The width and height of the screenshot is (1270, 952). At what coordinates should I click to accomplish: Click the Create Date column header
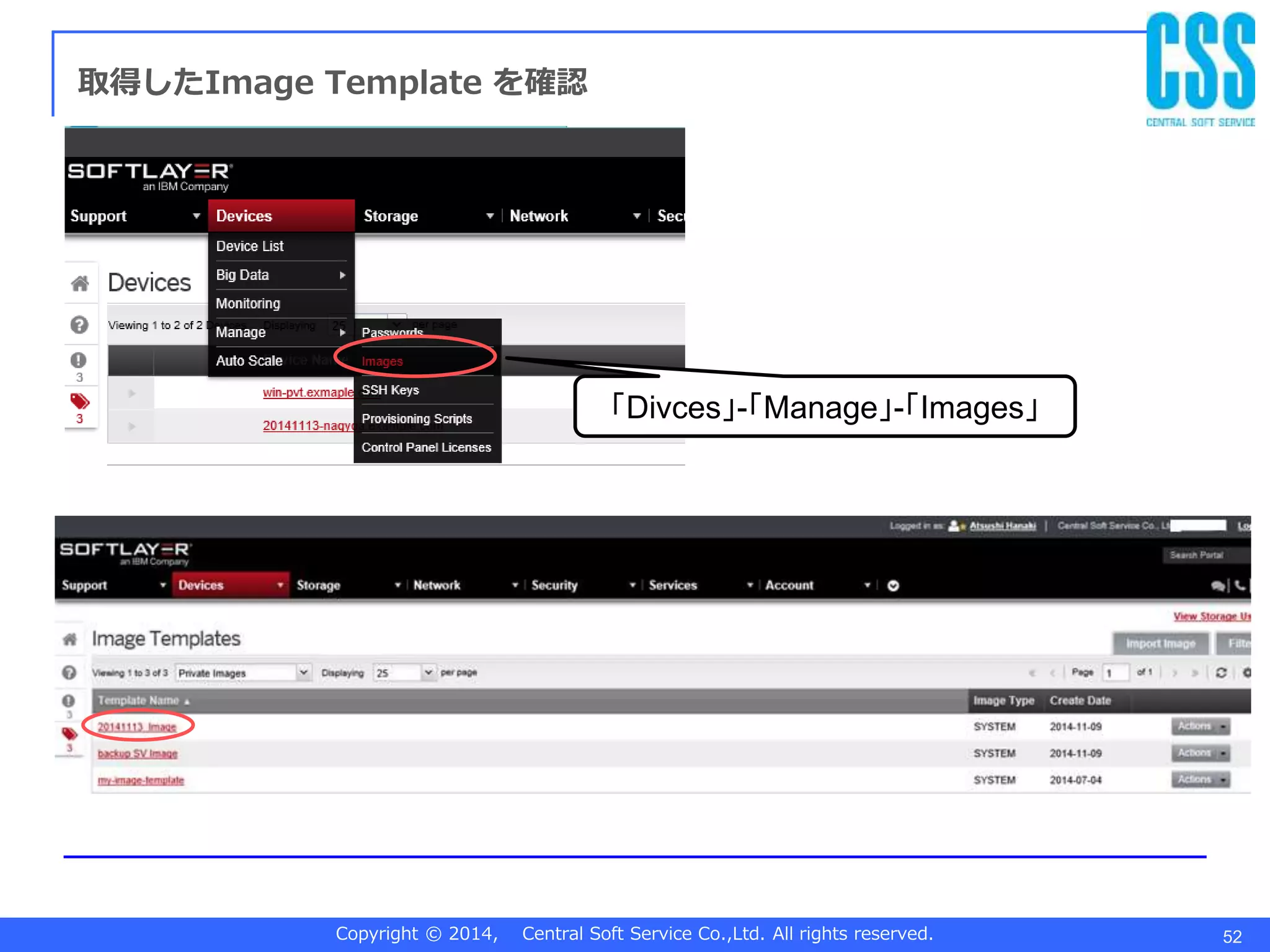pos(1080,700)
